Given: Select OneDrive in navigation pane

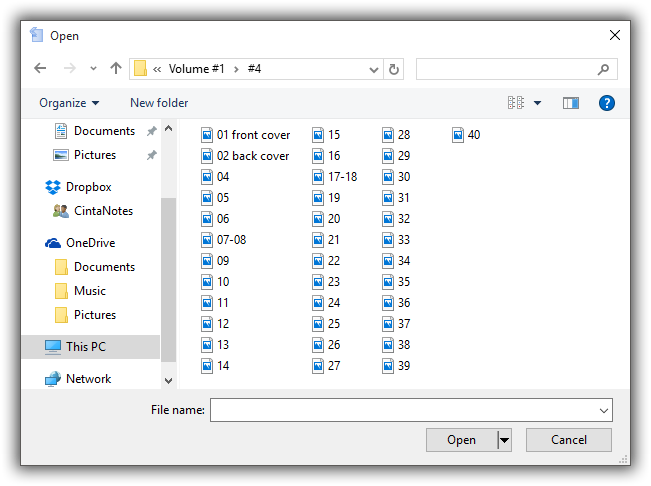Looking at the screenshot, I should [80, 243].
